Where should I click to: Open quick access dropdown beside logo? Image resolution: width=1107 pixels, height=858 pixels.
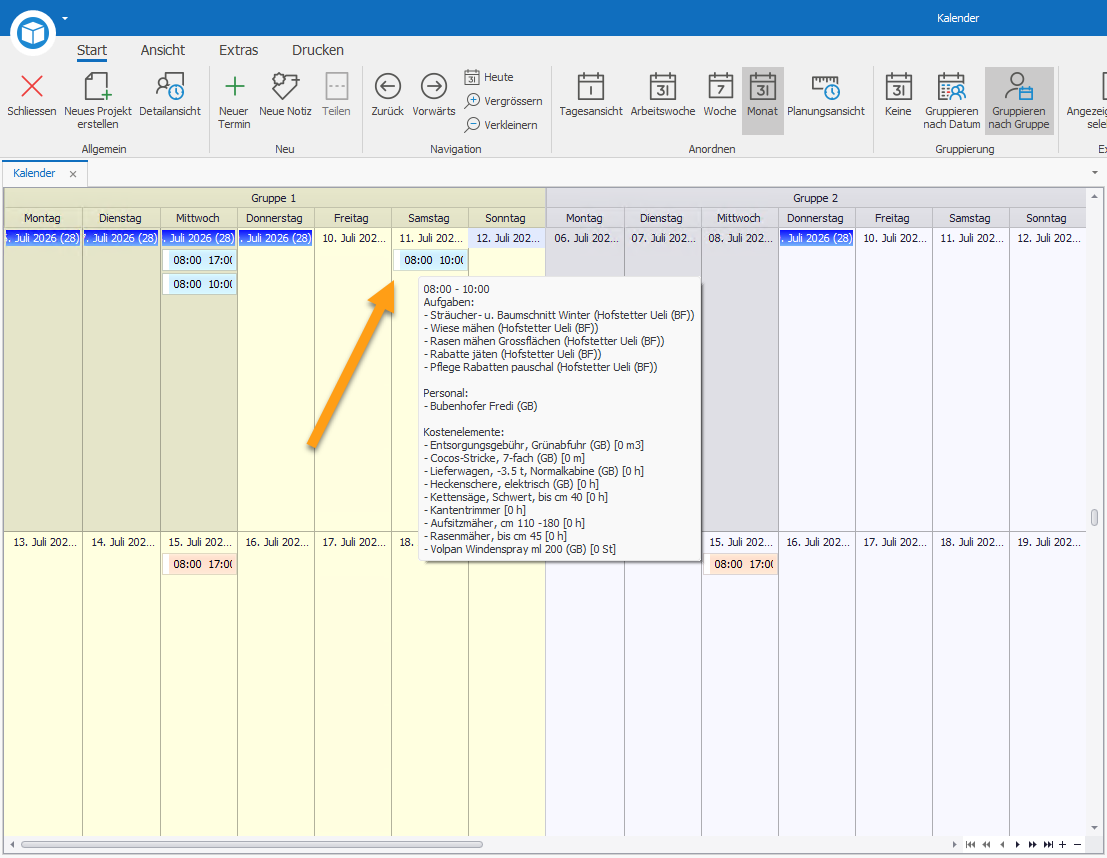coord(65,18)
